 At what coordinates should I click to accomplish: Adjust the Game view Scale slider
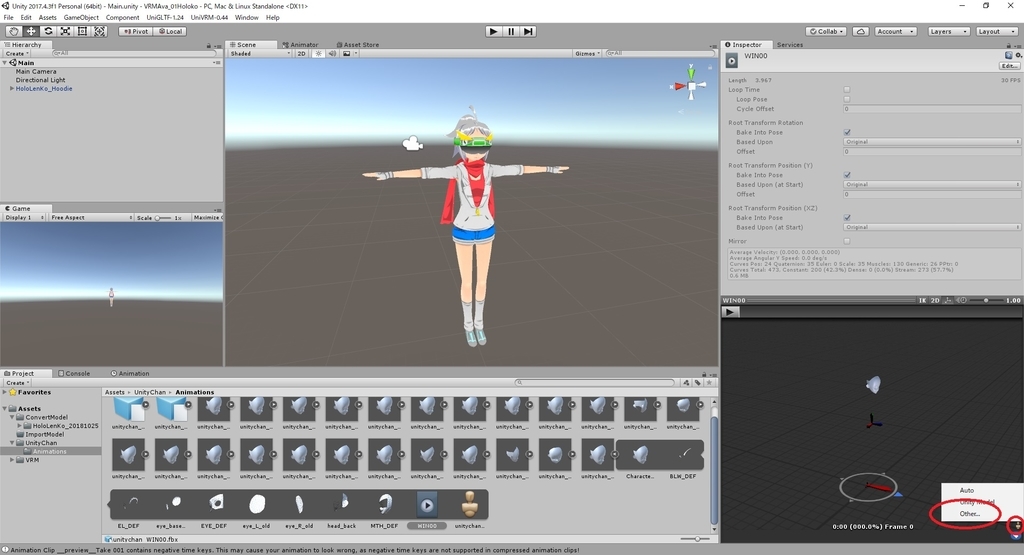(x=163, y=217)
